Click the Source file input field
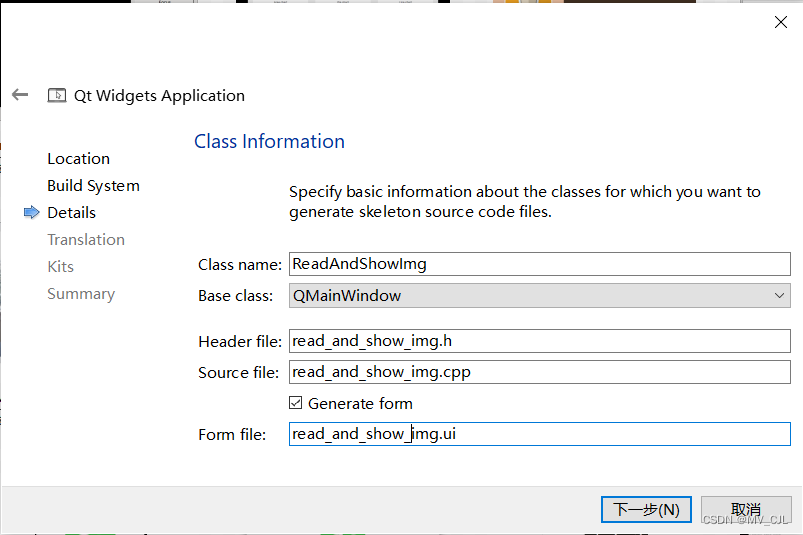The image size is (803, 535). coord(540,372)
